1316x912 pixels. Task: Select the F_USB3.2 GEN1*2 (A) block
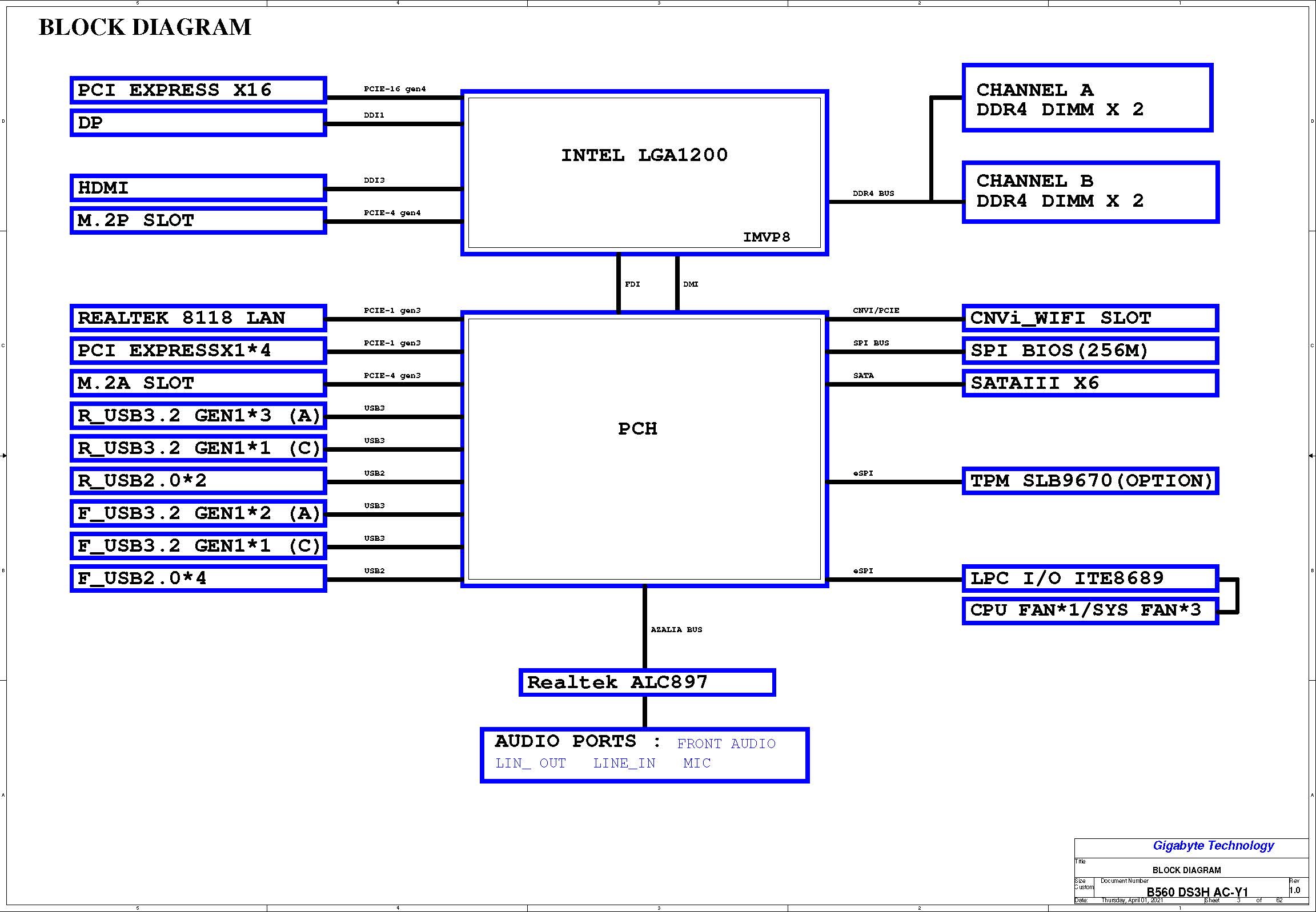(x=198, y=514)
